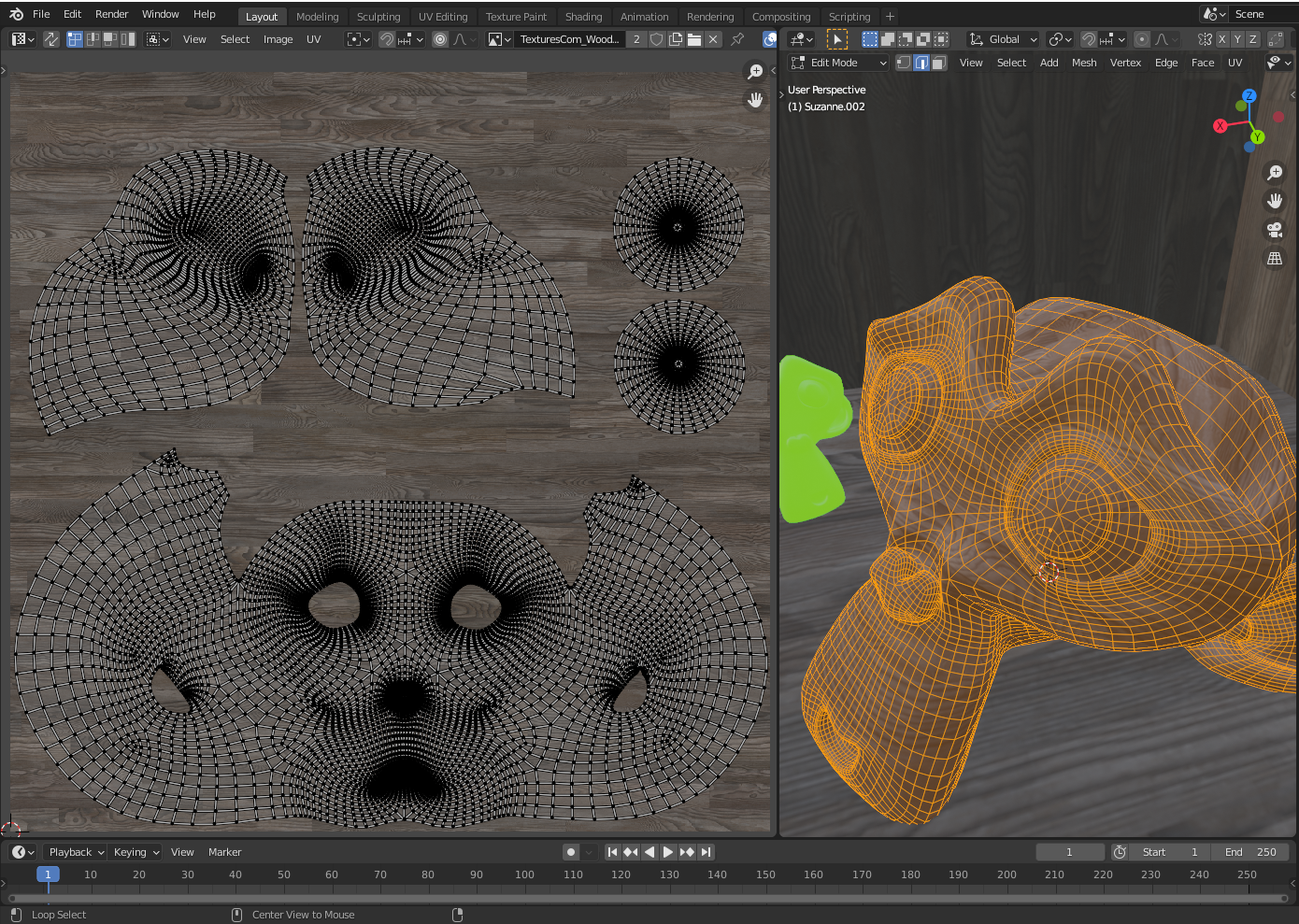Toggle UV sync selection
Screen dimensions: 1299x924
51,39
